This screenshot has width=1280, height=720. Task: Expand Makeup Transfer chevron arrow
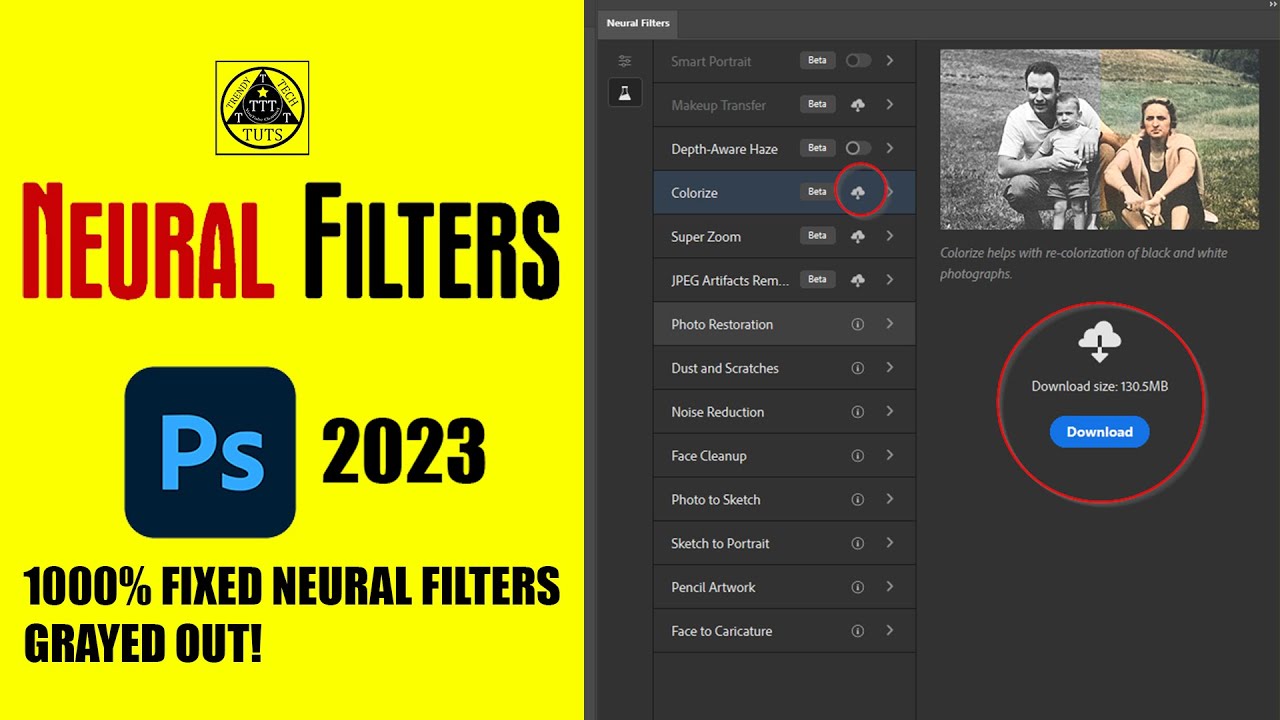(x=889, y=105)
